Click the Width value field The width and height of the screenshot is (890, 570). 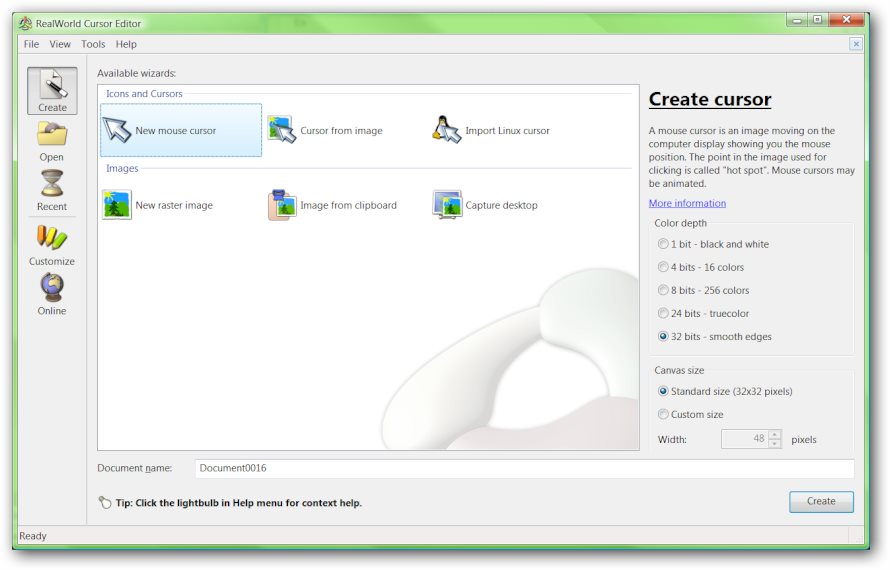pyautogui.click(x=745, y=439)
